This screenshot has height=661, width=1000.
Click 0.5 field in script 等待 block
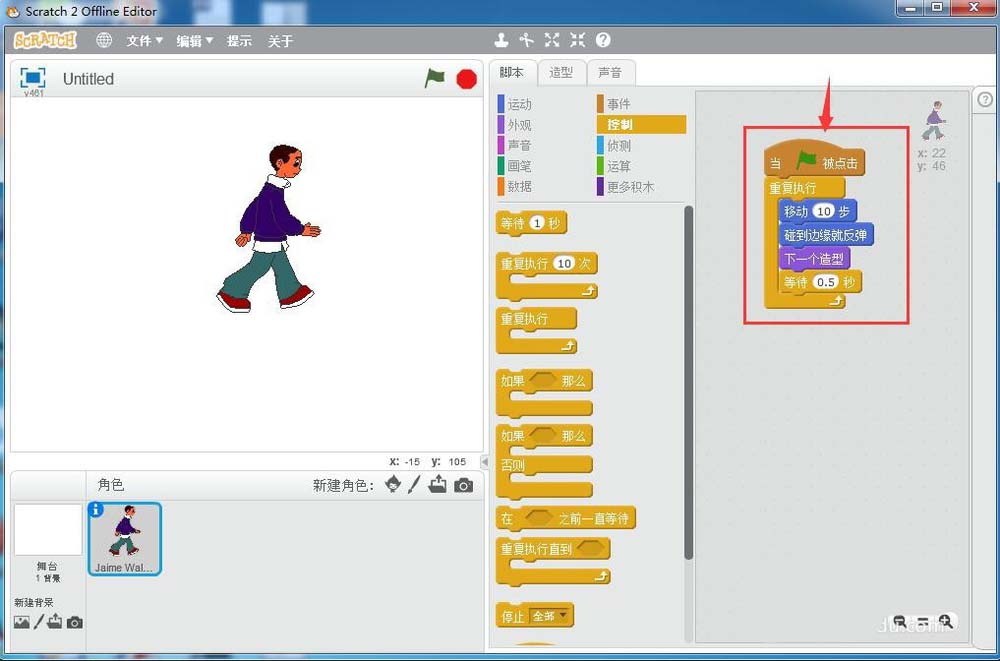pos(825,281)
